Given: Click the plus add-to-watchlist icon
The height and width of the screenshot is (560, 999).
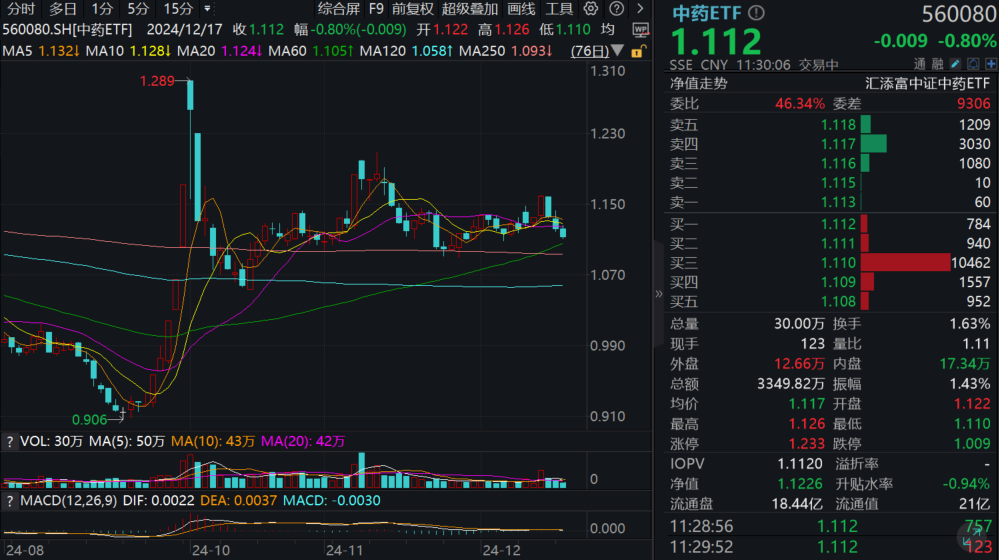Looking at the screenshot, I should click(x=991, y=64).
